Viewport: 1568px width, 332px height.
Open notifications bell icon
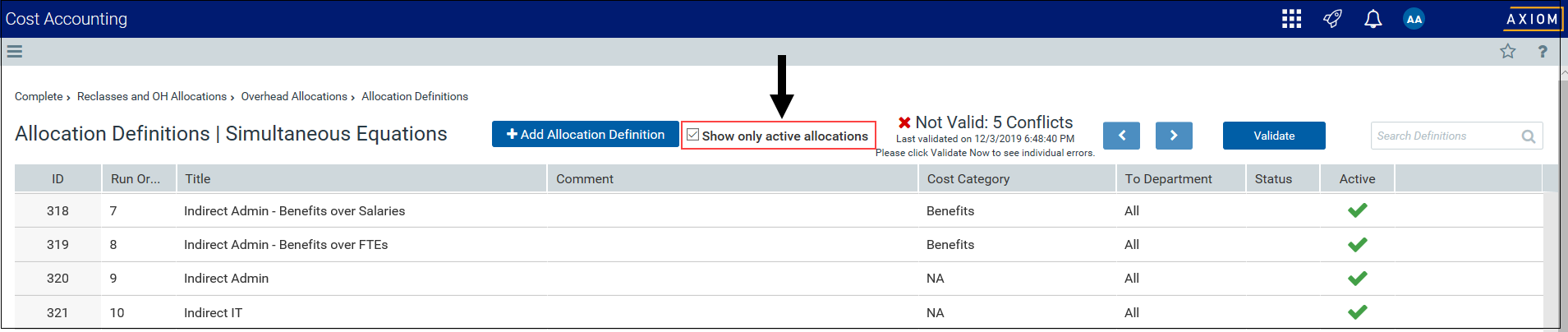coord(1373,19)
